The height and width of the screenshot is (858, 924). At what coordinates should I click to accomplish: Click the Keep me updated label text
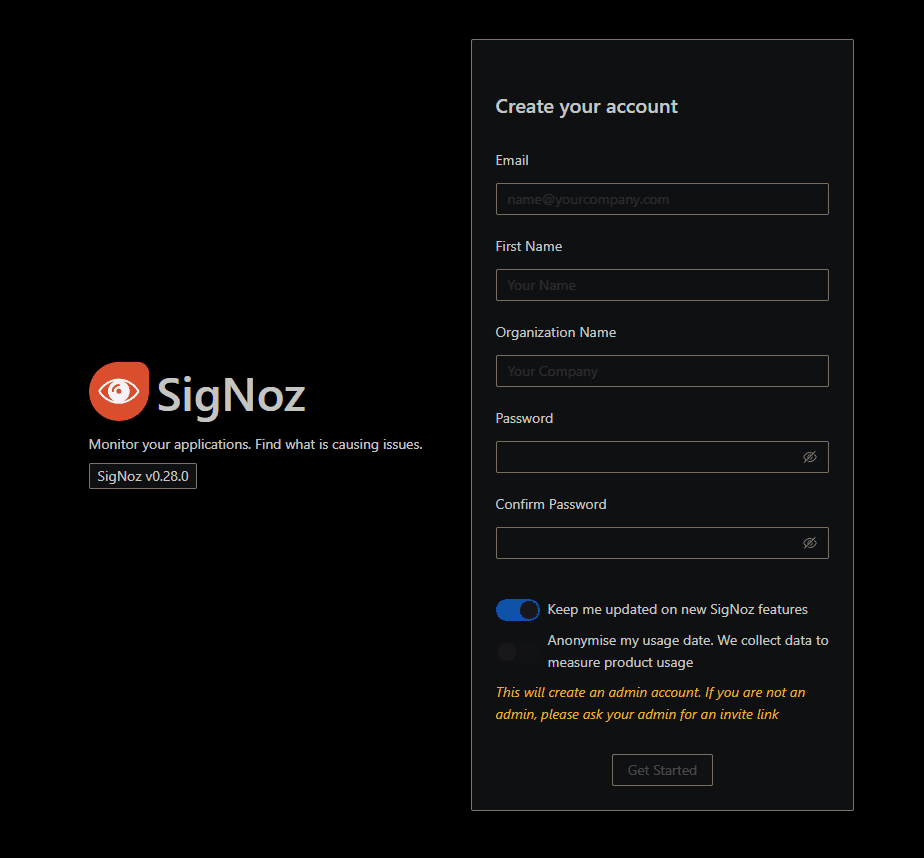click(x=678, y=609)
